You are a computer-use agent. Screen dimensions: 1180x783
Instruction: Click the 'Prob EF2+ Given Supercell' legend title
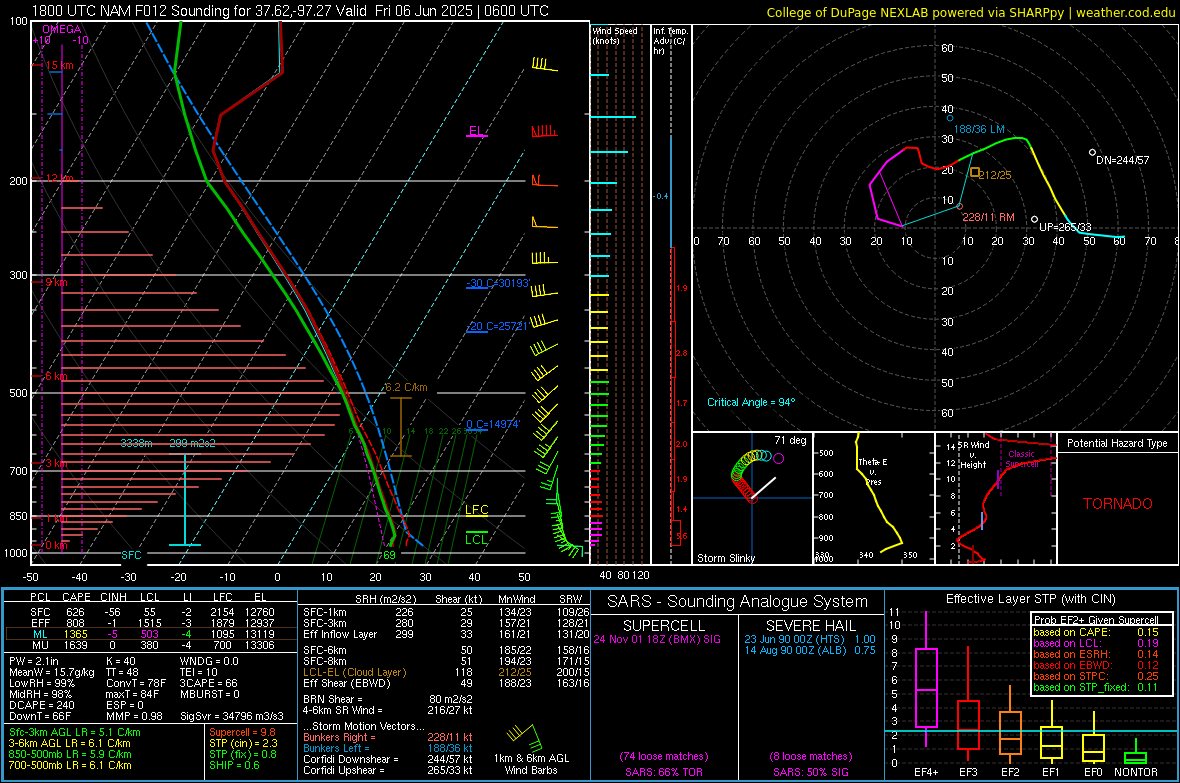coord(1096,620)
